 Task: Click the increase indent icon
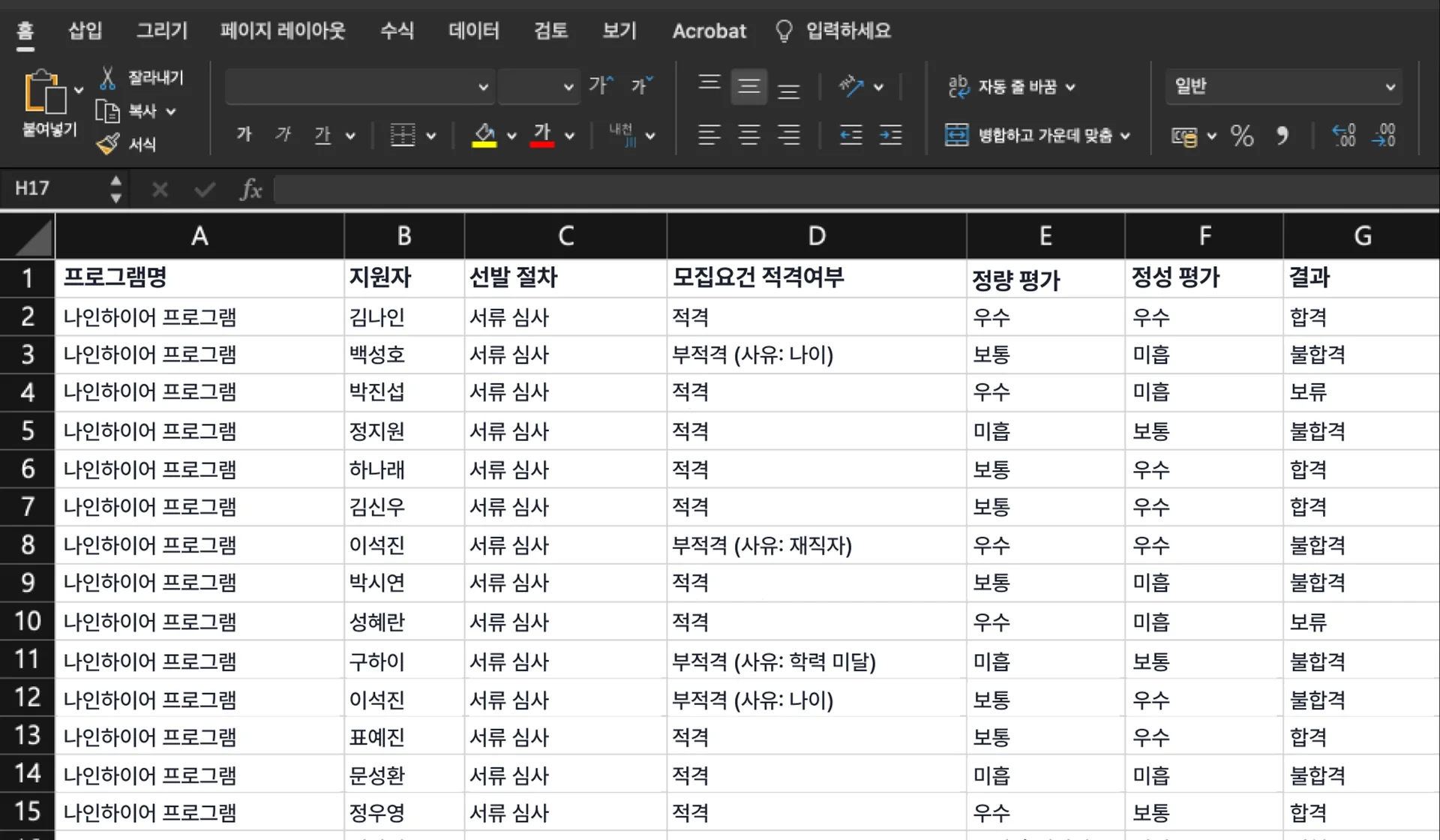click(891, 136)
